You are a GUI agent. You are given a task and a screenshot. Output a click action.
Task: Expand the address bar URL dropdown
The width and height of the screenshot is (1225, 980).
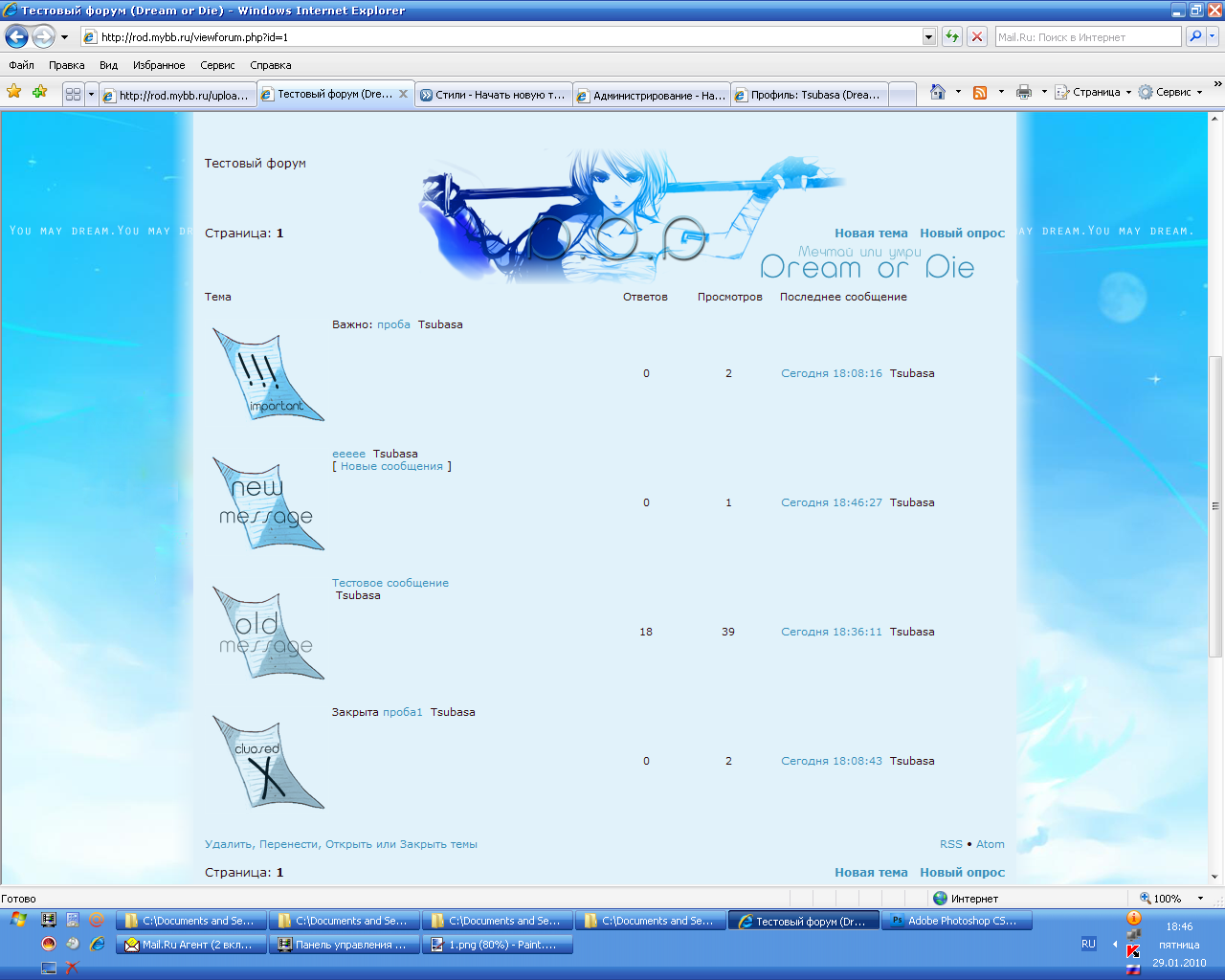tap(928, 37)
